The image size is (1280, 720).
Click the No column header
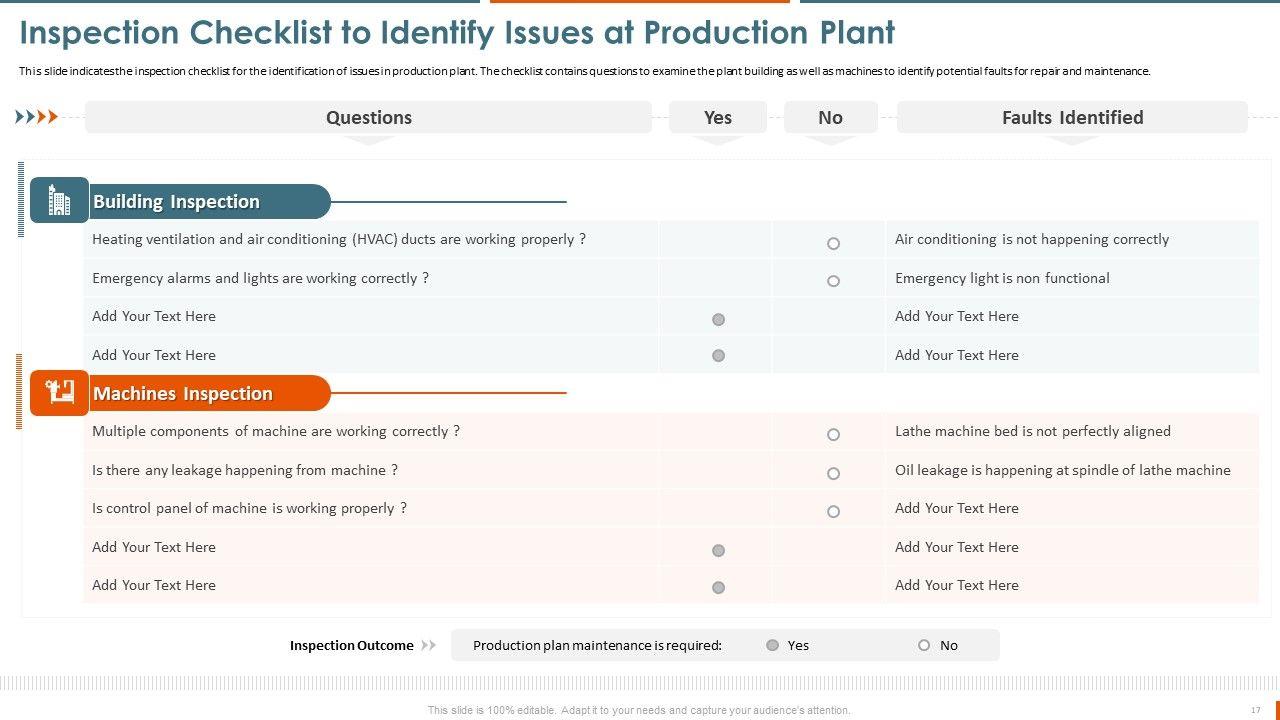click(830, 117)
